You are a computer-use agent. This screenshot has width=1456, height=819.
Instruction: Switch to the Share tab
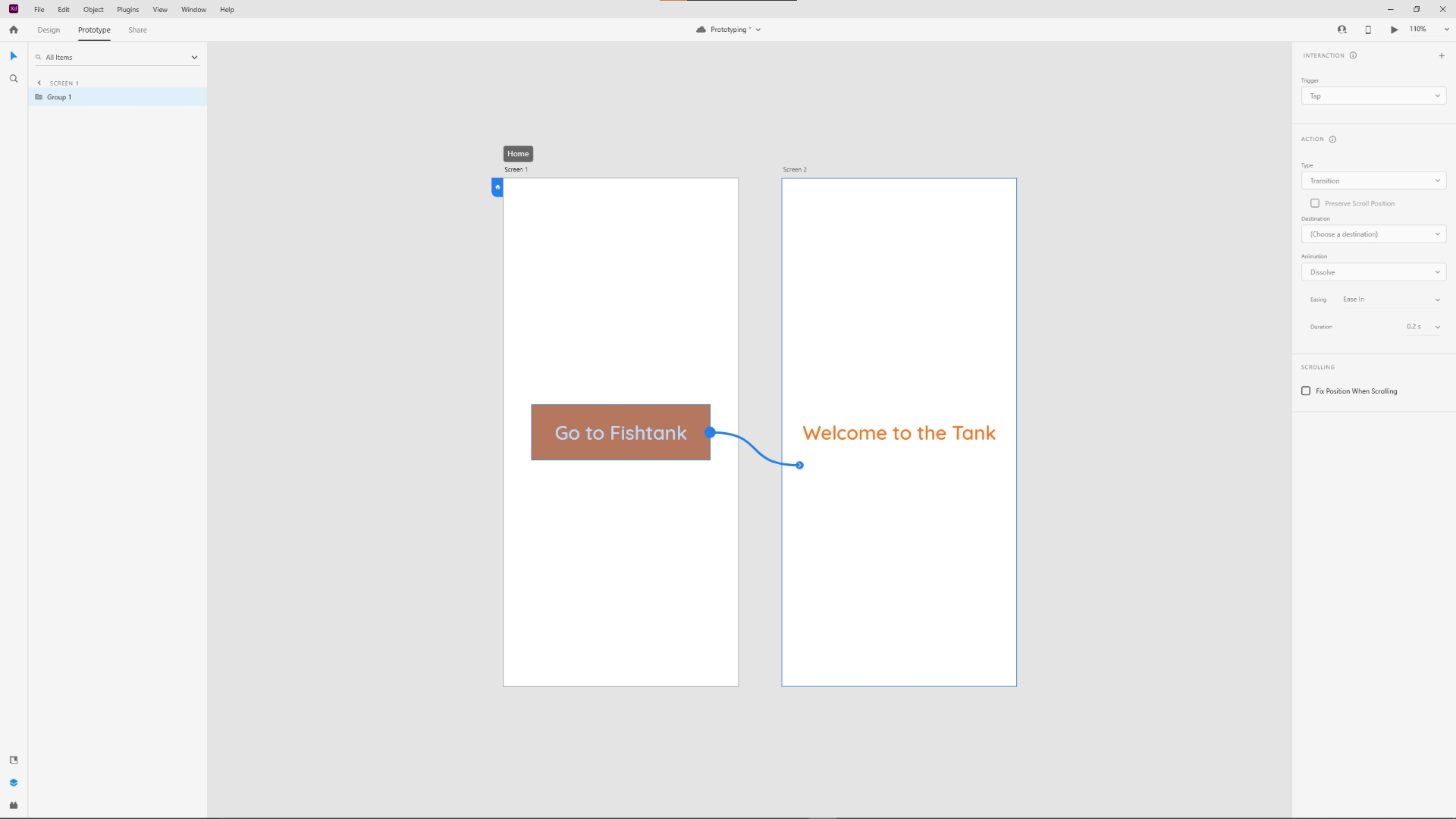(137, 30)
